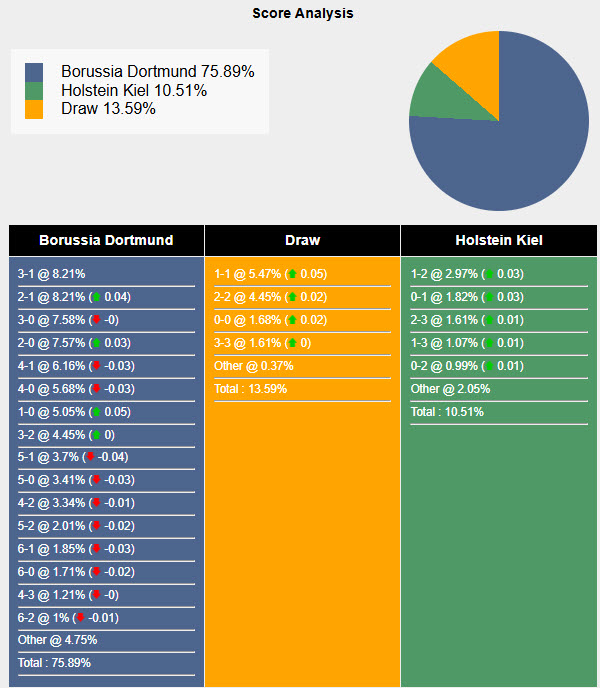Click the 'Holstein Kiel 10.51%' legend label
Image resolution: width=600 pixels, height=688 pixels.
133,91
